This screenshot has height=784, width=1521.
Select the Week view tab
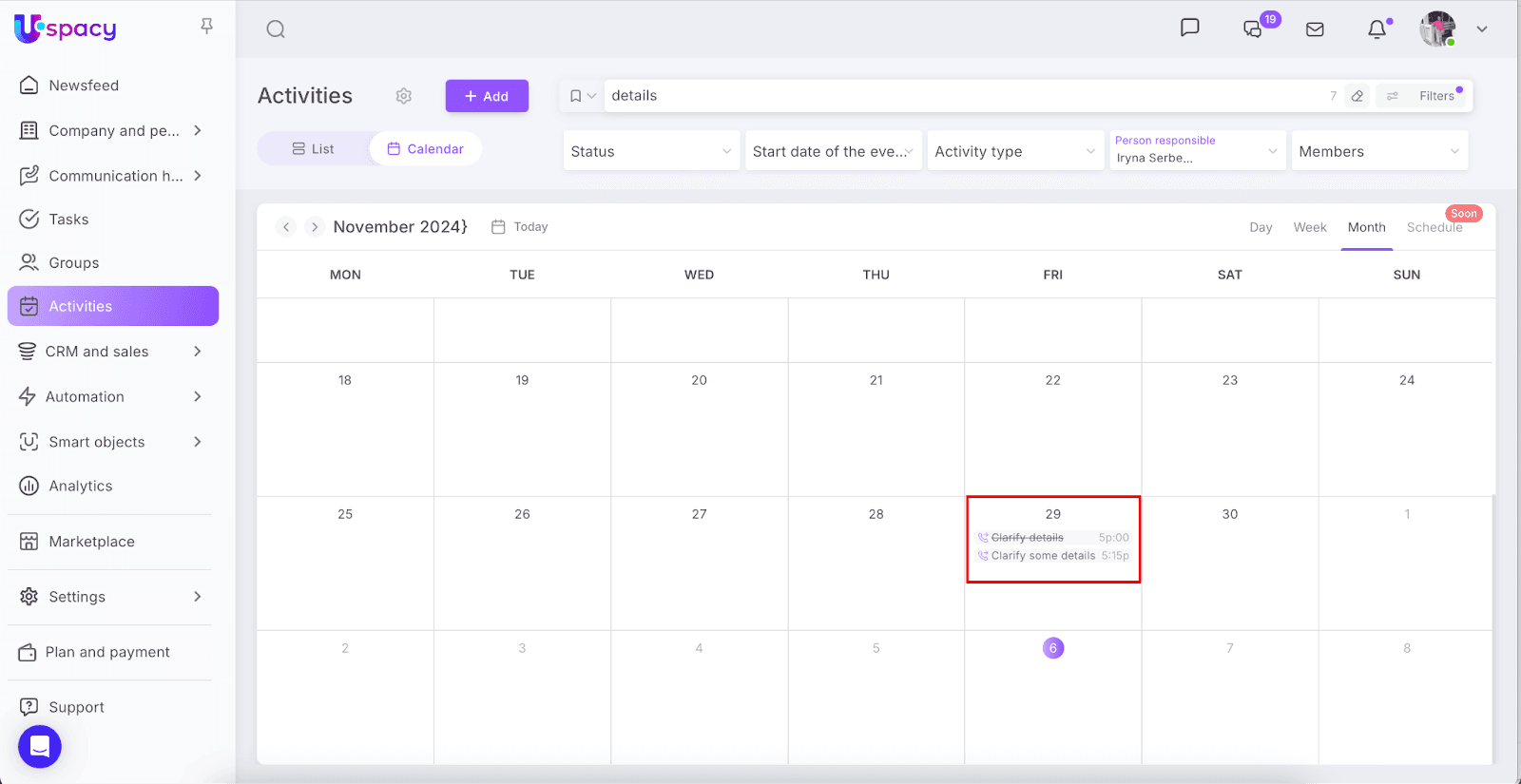coord(1309,227)
